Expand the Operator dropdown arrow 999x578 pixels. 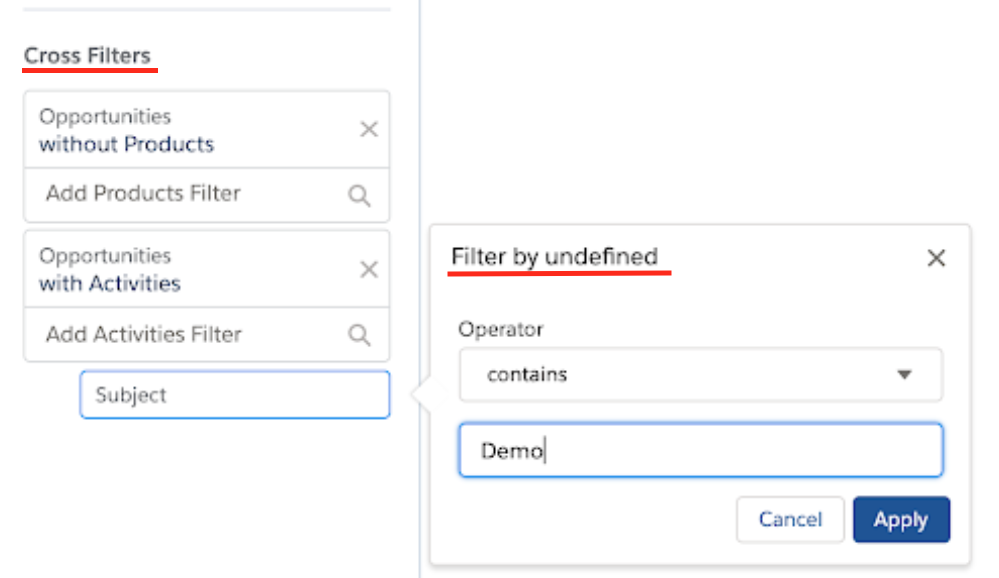(x=904, y=375)
